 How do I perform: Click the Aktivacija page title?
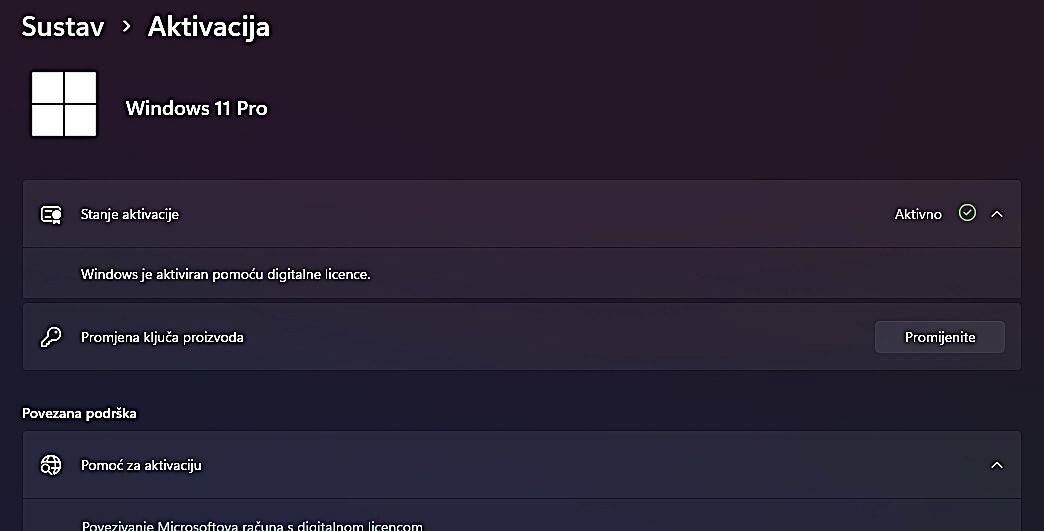click(x=209, y=27)
